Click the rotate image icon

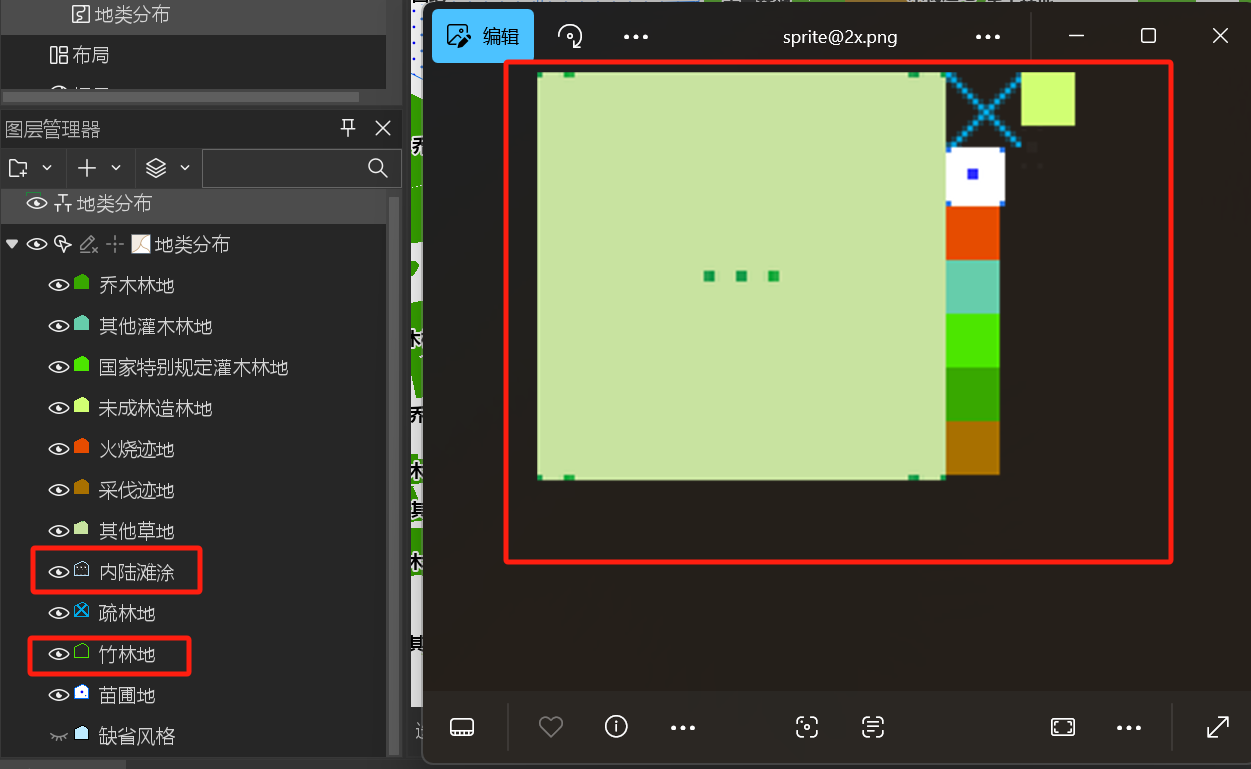click(570, 37)
